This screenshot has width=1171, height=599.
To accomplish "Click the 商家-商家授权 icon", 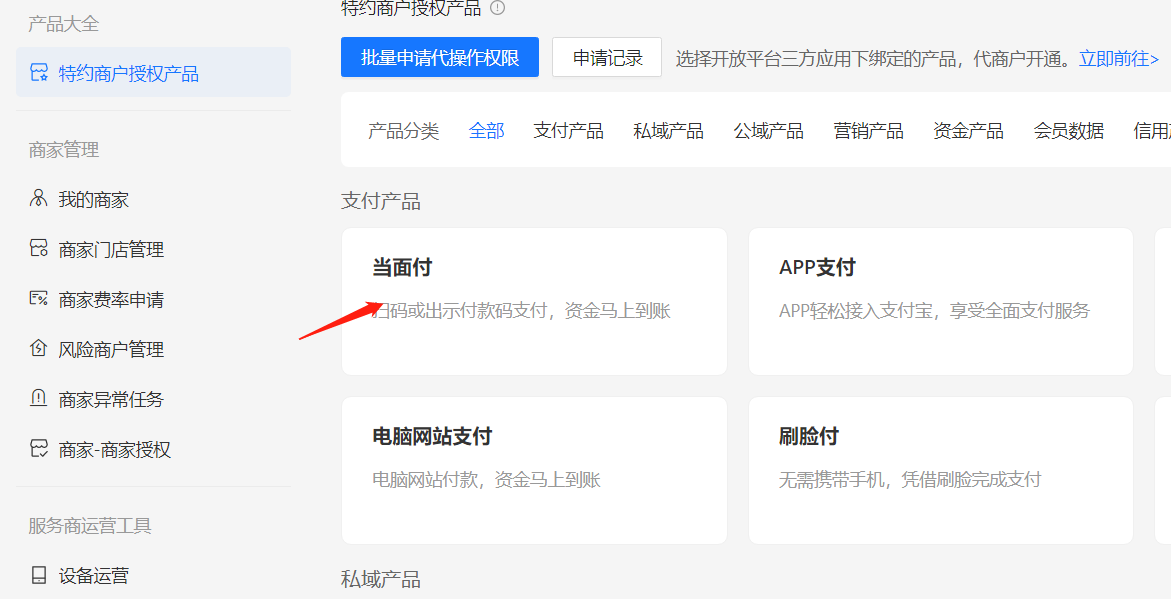I will tap(39, 448).
